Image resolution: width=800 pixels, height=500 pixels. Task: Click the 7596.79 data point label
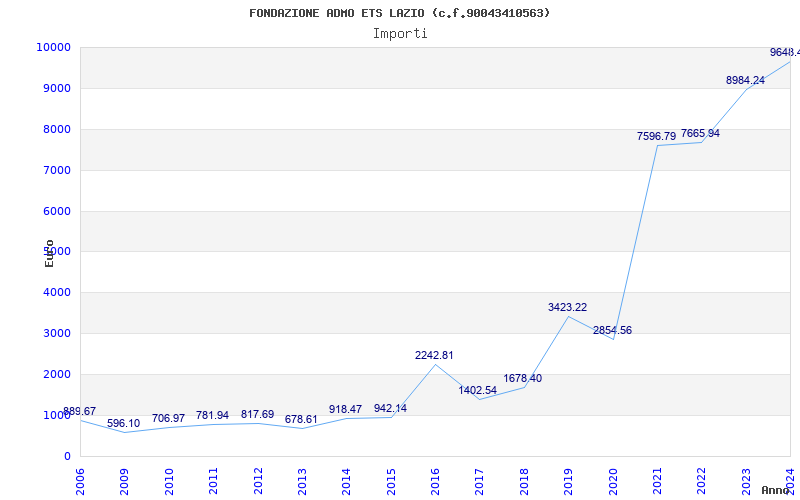[656, 136]
